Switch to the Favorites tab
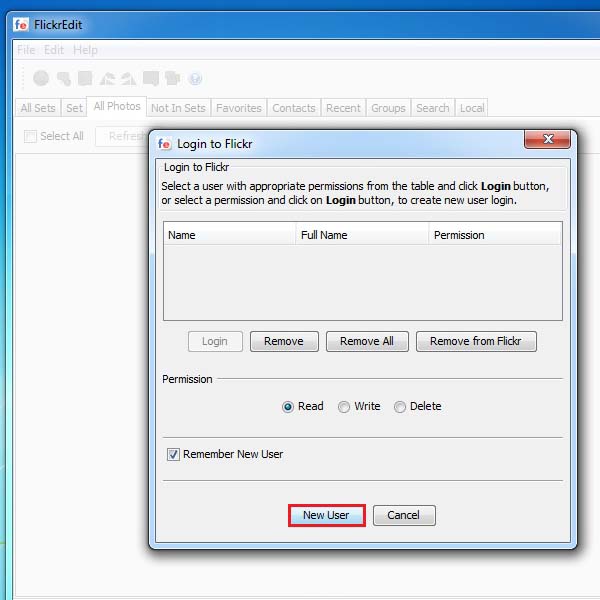This screenshot has width=600, height=600. [x=239, y=108]
